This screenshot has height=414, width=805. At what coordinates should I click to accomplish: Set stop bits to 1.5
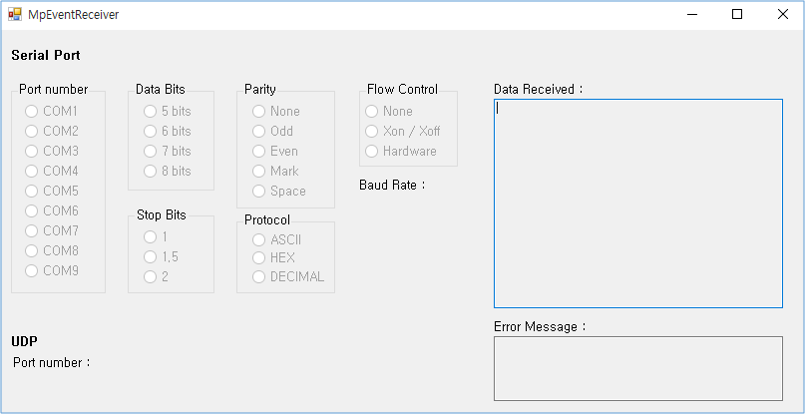(x=151, y=257)
